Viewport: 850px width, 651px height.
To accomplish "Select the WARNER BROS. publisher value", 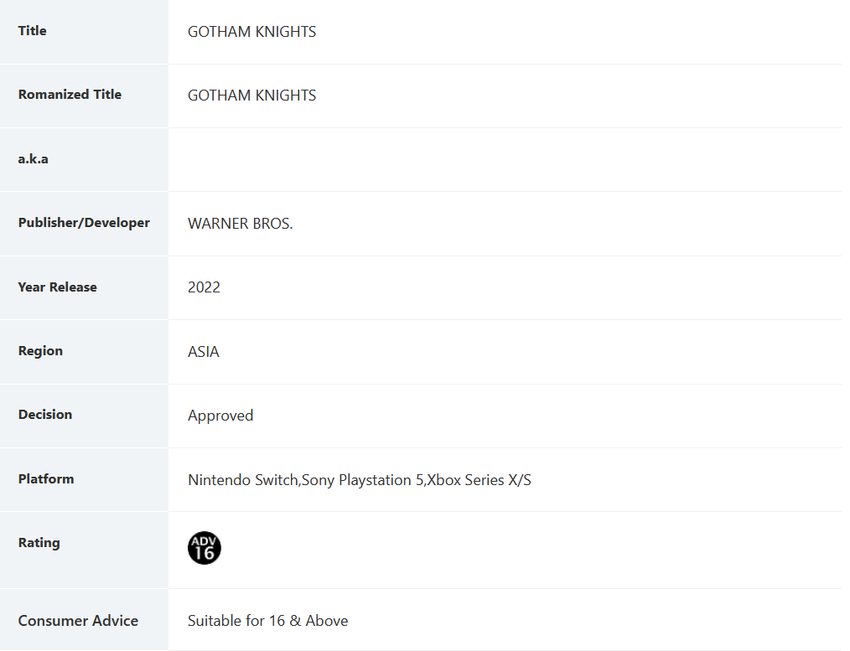I will coord(240,224).
